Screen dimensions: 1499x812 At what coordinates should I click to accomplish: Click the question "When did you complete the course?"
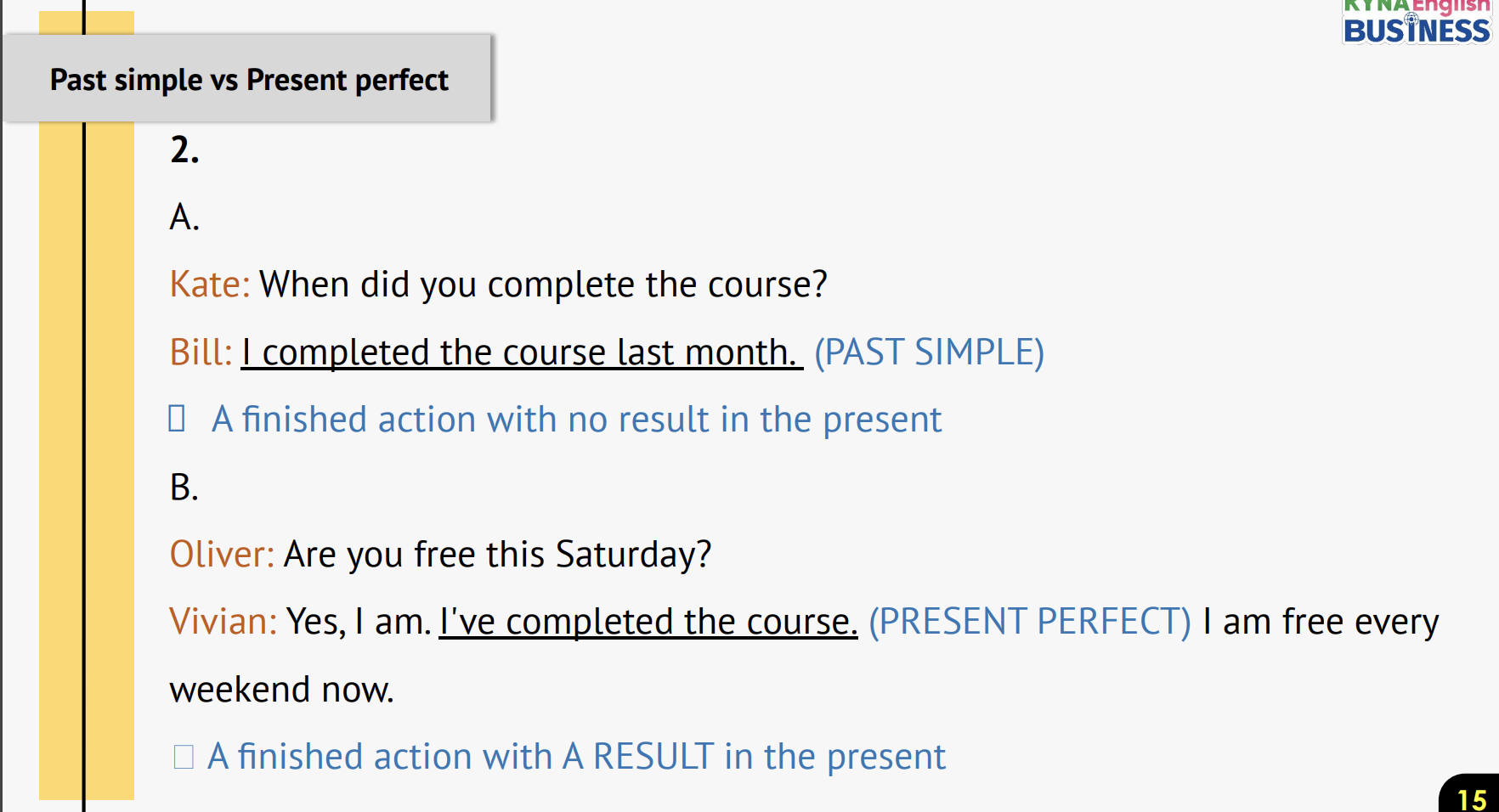[543, 285]
